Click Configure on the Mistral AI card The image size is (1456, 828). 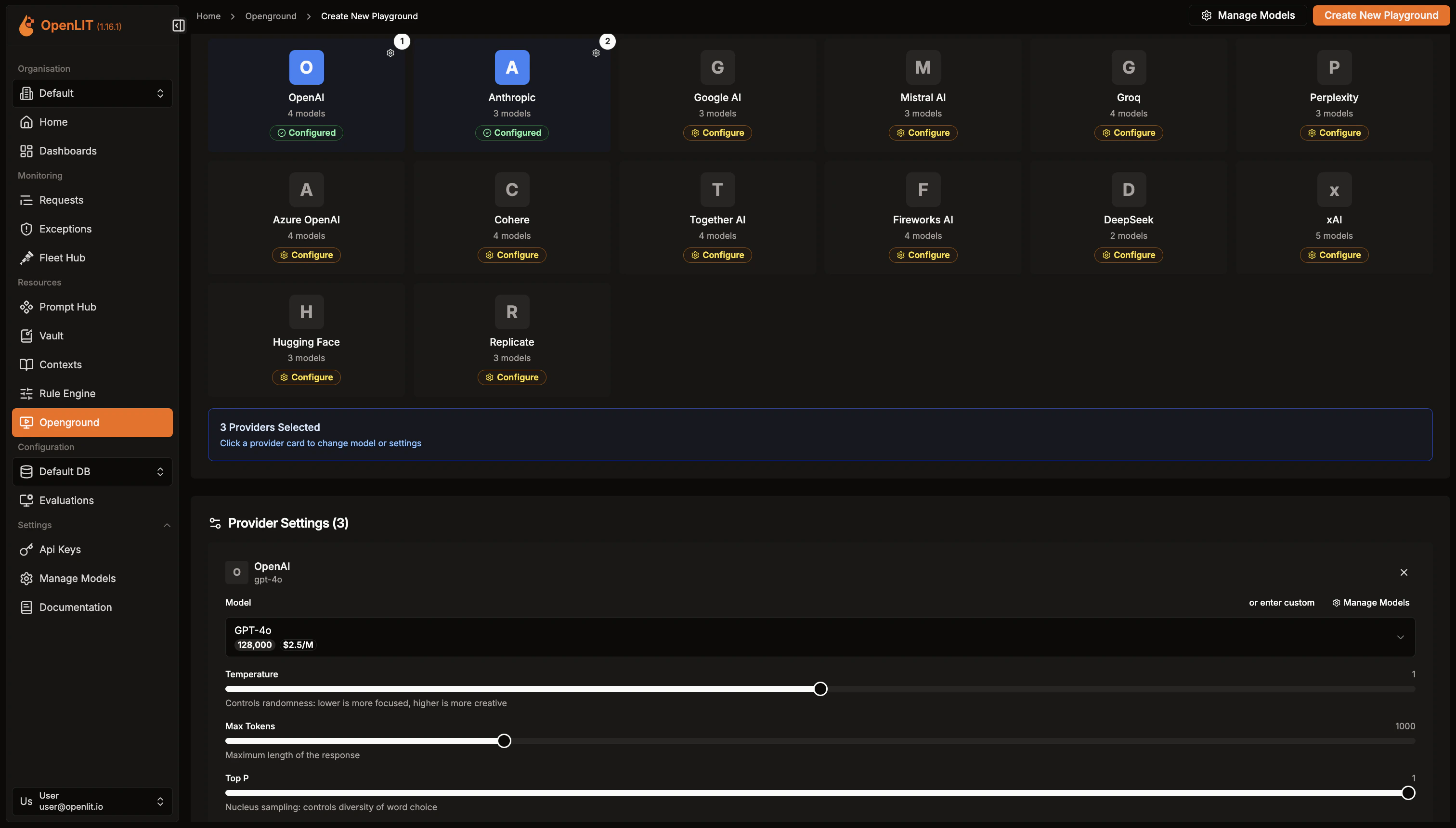point(923,132)
